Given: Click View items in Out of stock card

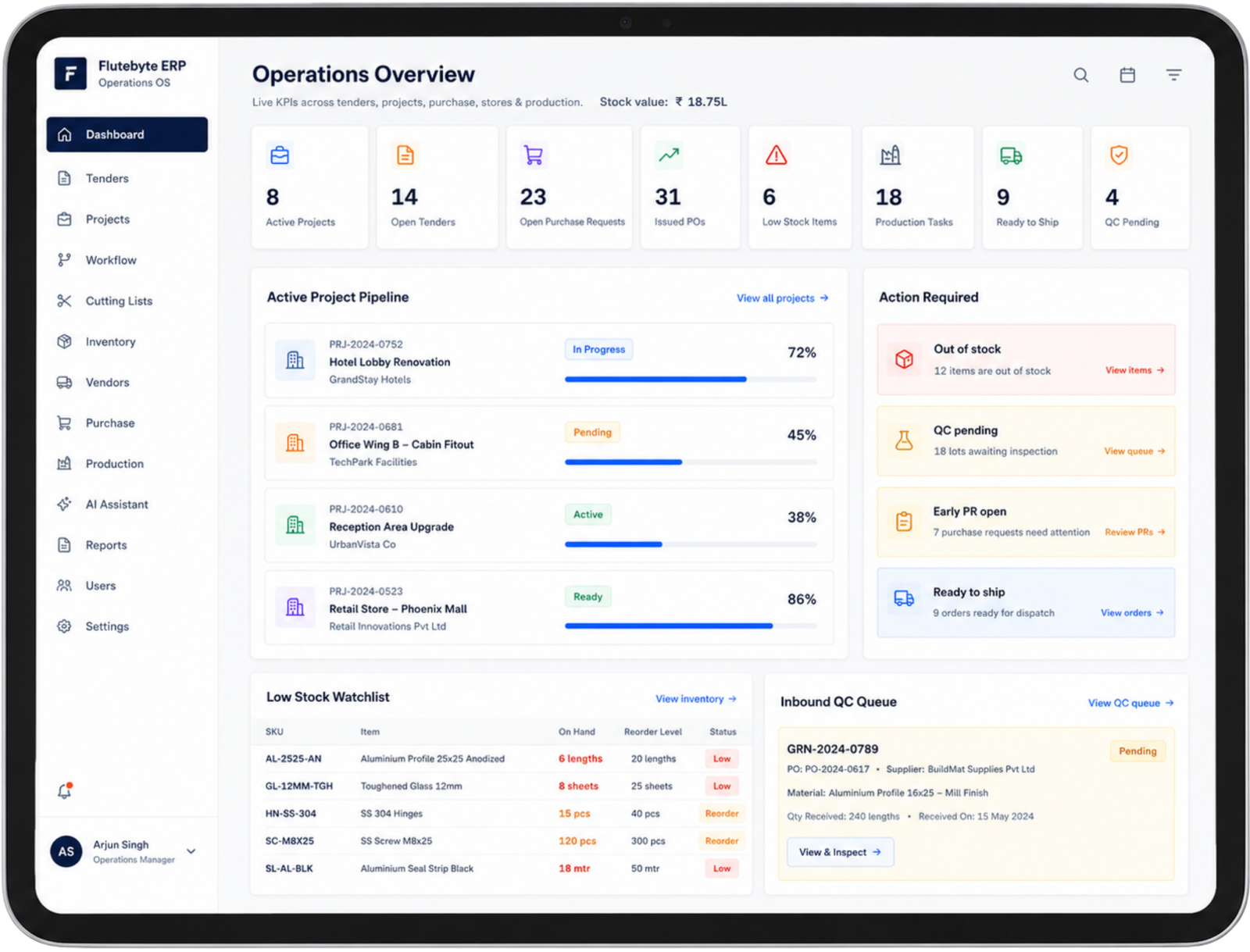Looking at the screenshot, I should point(1134,370).
